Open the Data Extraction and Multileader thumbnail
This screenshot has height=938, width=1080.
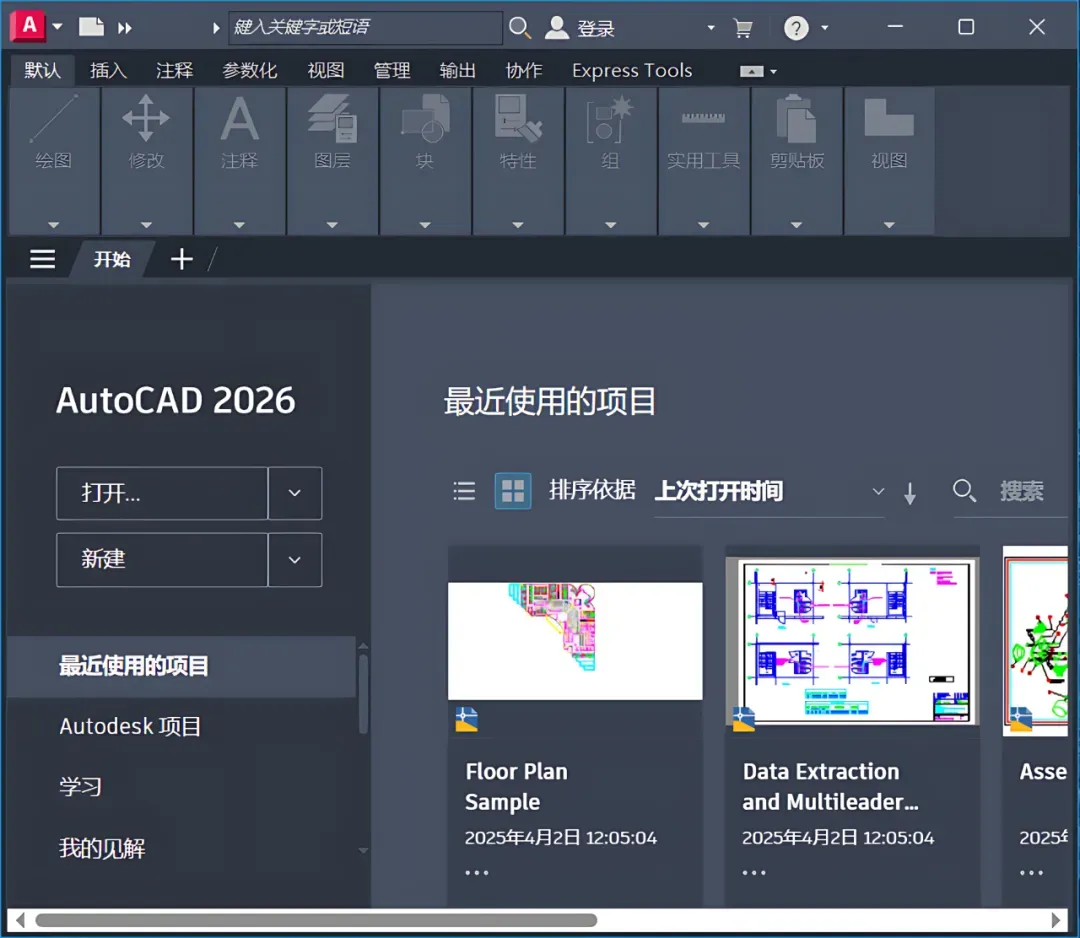pos(853,640)
